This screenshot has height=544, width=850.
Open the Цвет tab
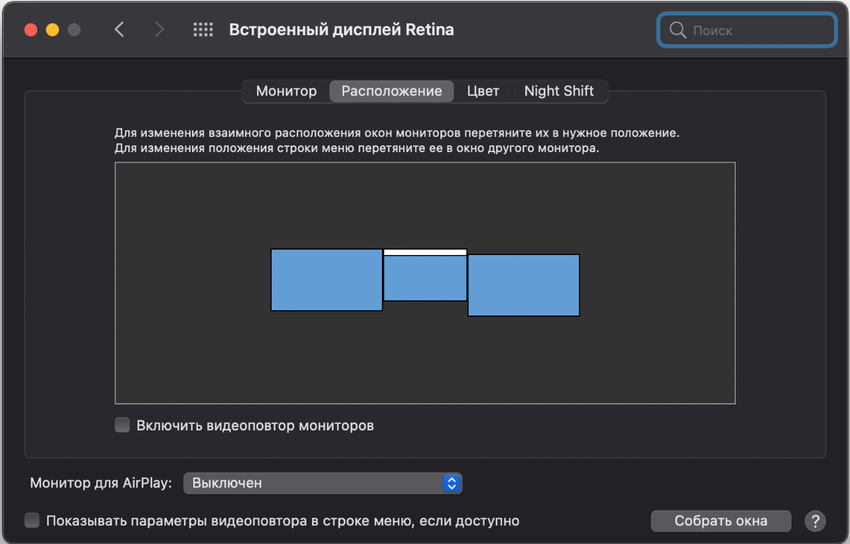(483, 91)
